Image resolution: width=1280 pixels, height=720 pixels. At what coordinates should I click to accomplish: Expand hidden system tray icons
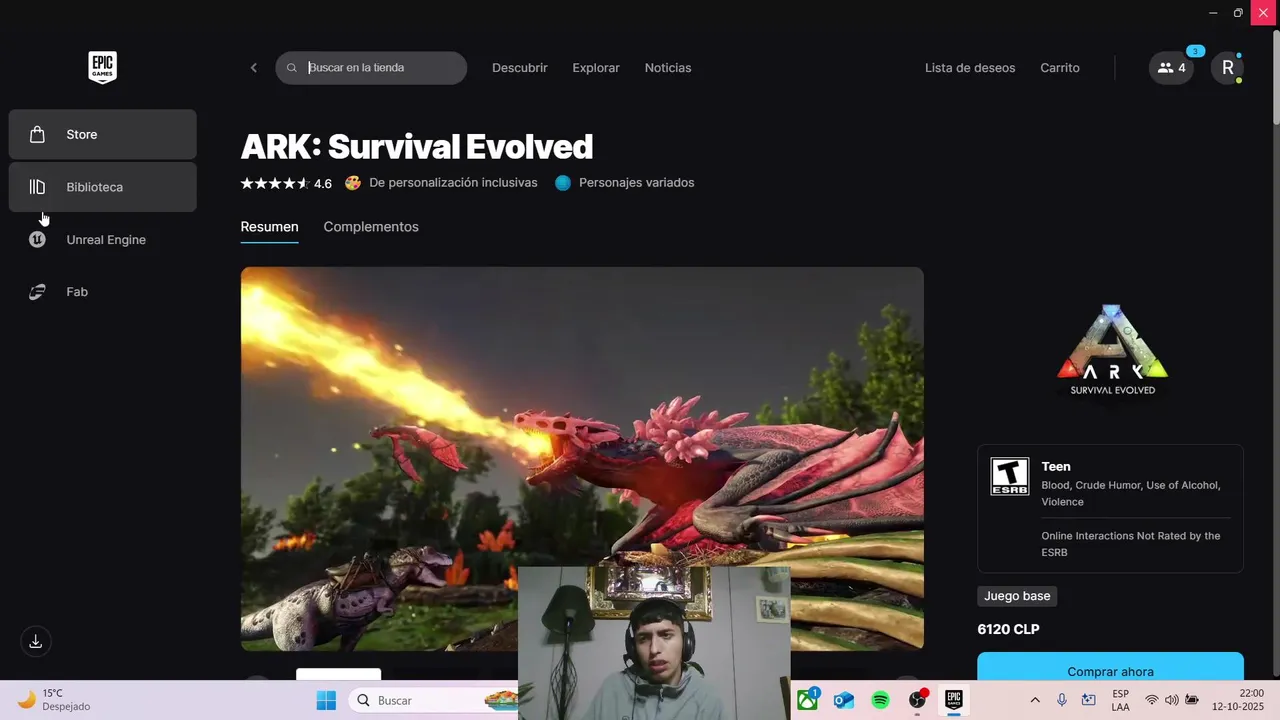[x=1035, y=701]
